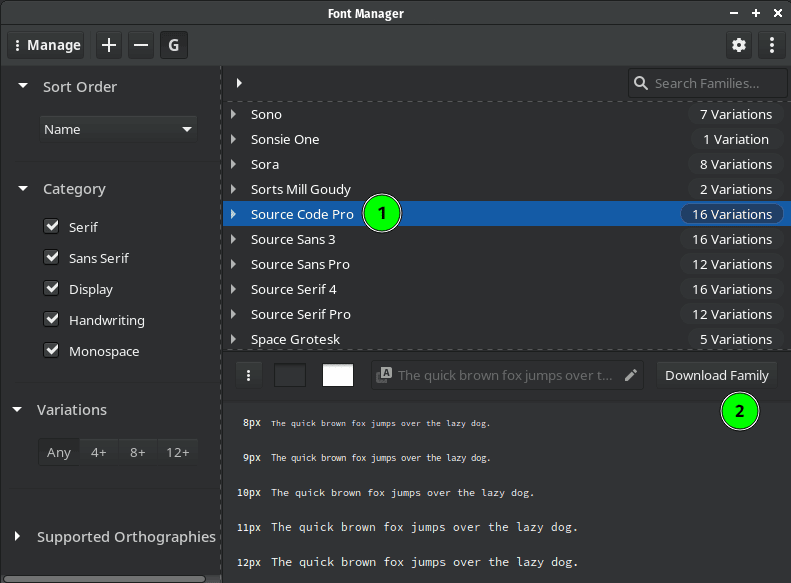Expand the Sonsie One family row
791x583 pixels.
click(234, 139)
